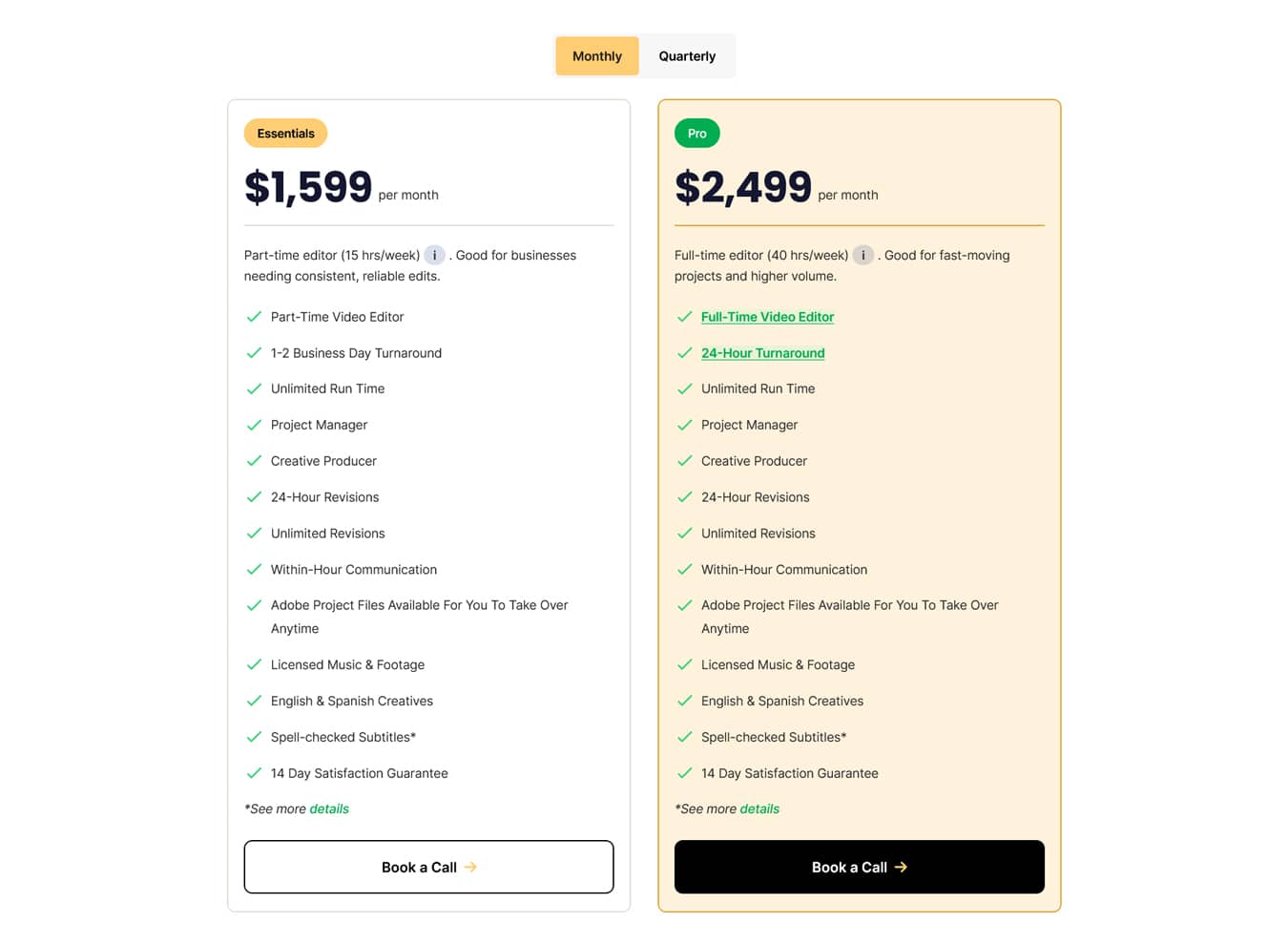Open info icon beside Part-time editor hours
The height and width of the screenshot is (945, 1288).
tap(434, 255)
